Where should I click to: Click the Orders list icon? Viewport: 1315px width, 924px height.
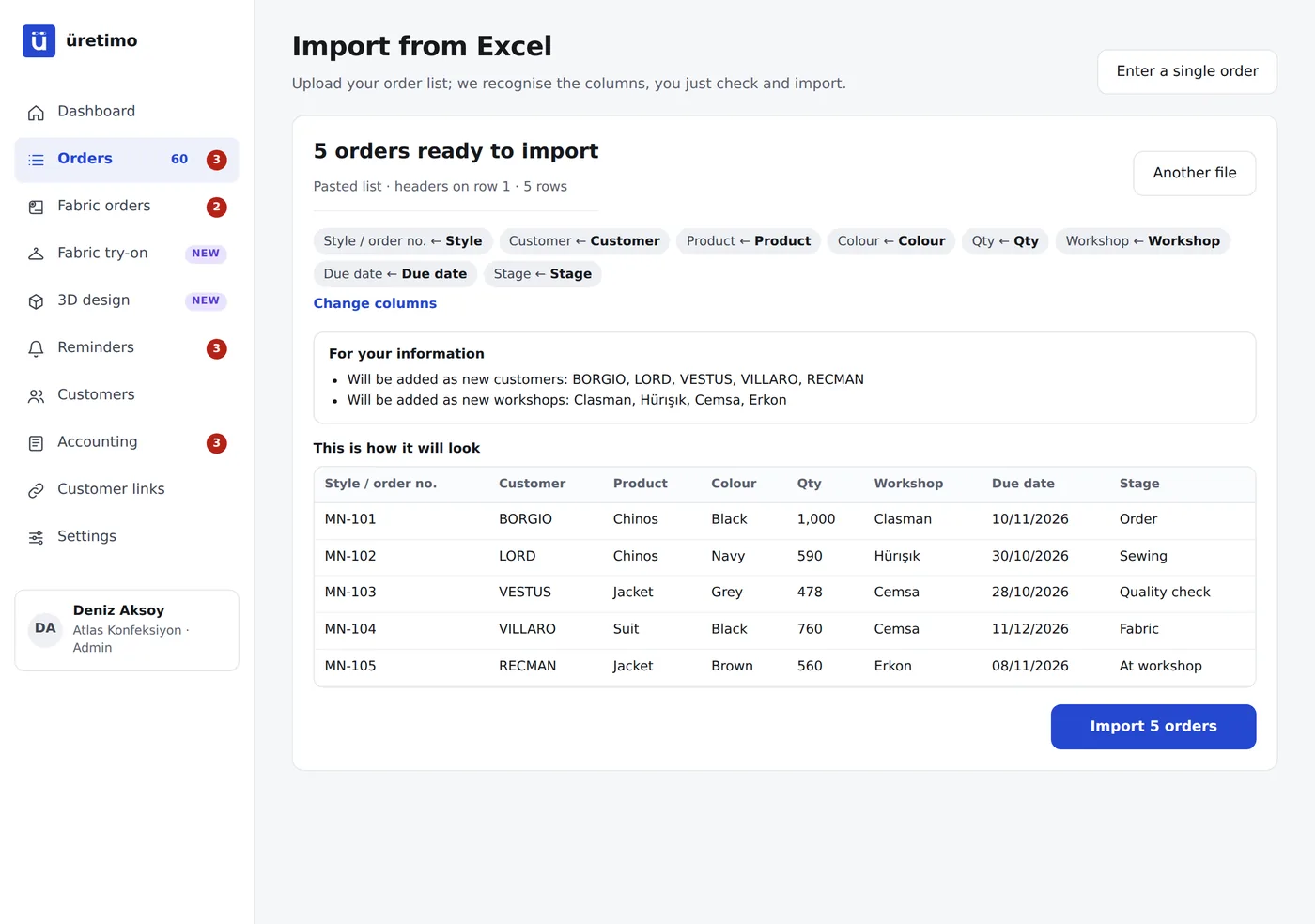click(36, 160)
